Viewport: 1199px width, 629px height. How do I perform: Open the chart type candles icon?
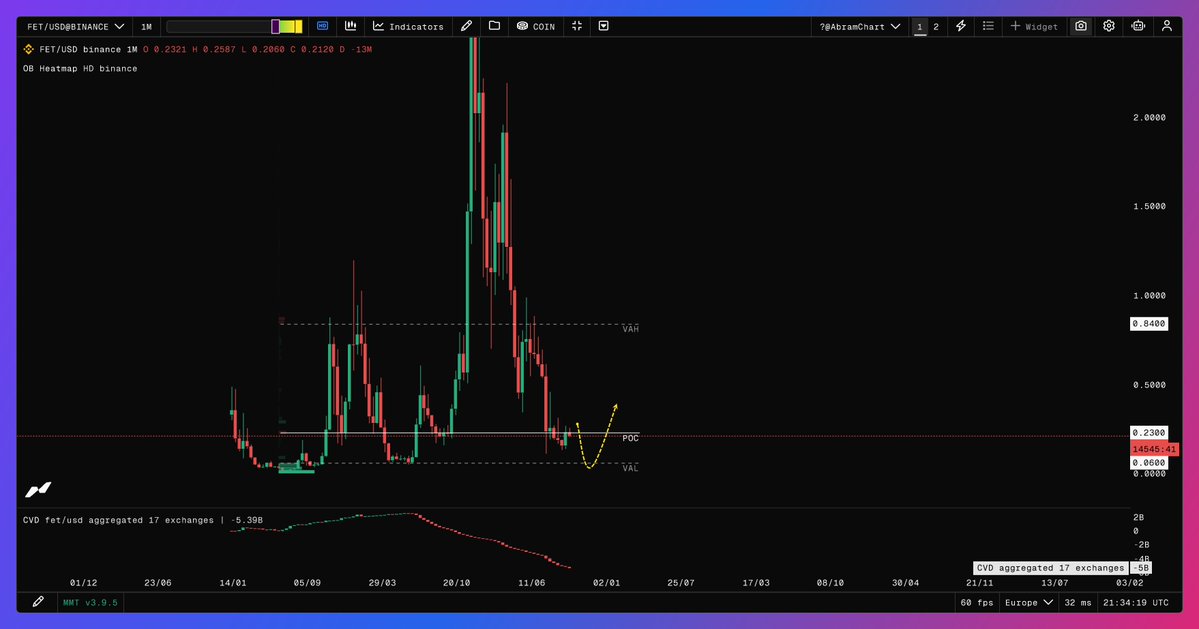pyautogui.click(x=350, y=26)
